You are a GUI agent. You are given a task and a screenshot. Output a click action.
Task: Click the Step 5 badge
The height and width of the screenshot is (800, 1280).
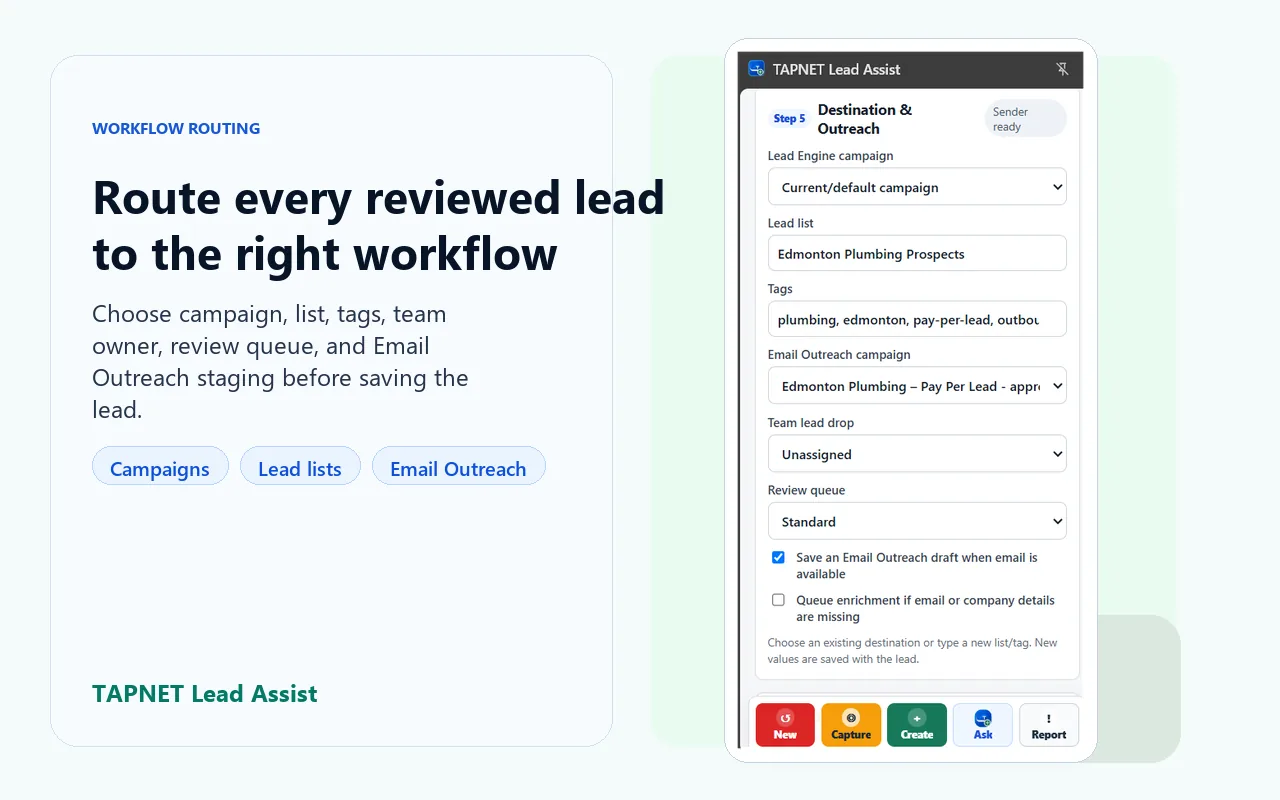[789, 119]
